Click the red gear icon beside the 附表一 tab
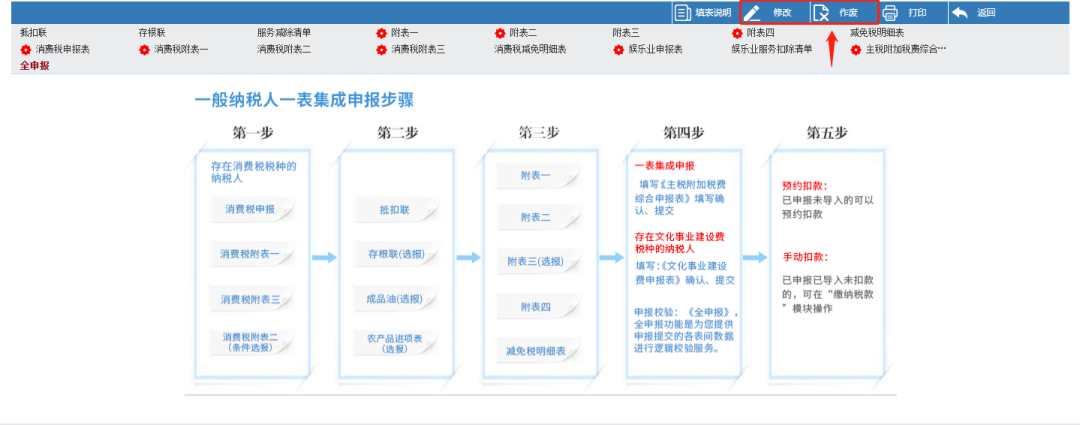Viewport: 1080px width, 425px height. [x=381, y=33]
